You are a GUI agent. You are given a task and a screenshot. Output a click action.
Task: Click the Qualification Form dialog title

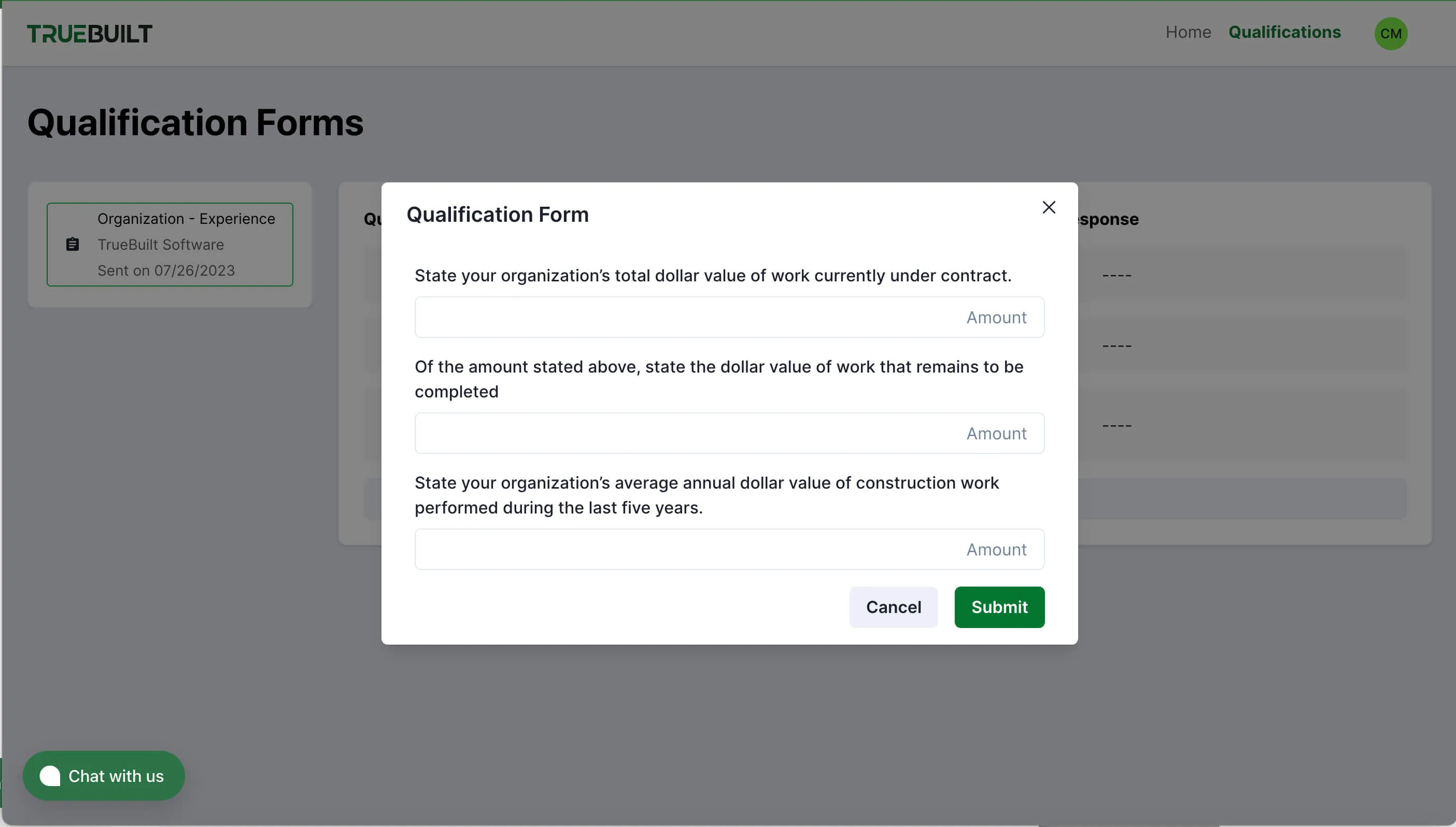click(x=497, y=215)
